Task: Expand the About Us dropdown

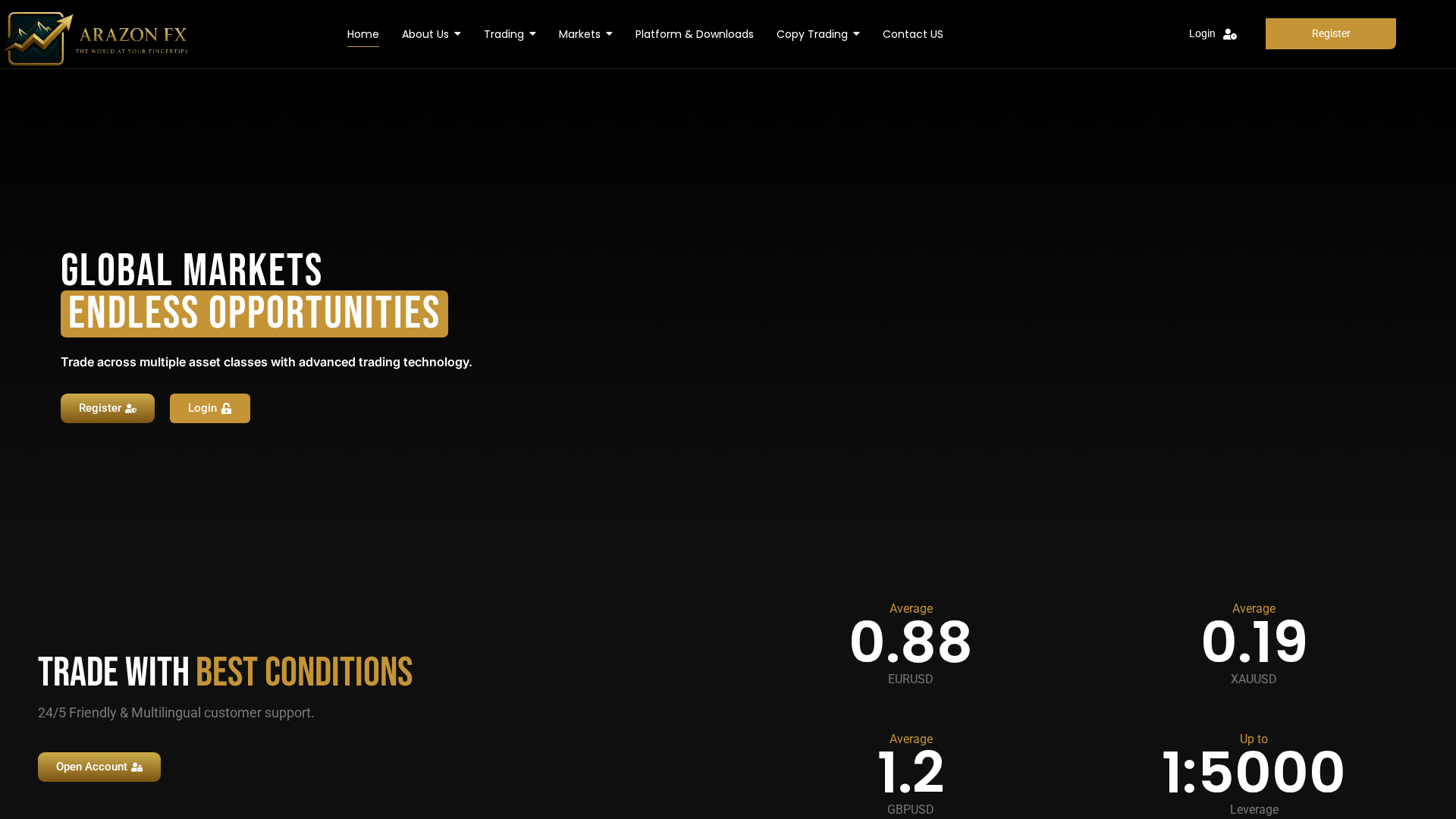Action: pyautogui.click(x=431, y=34)
